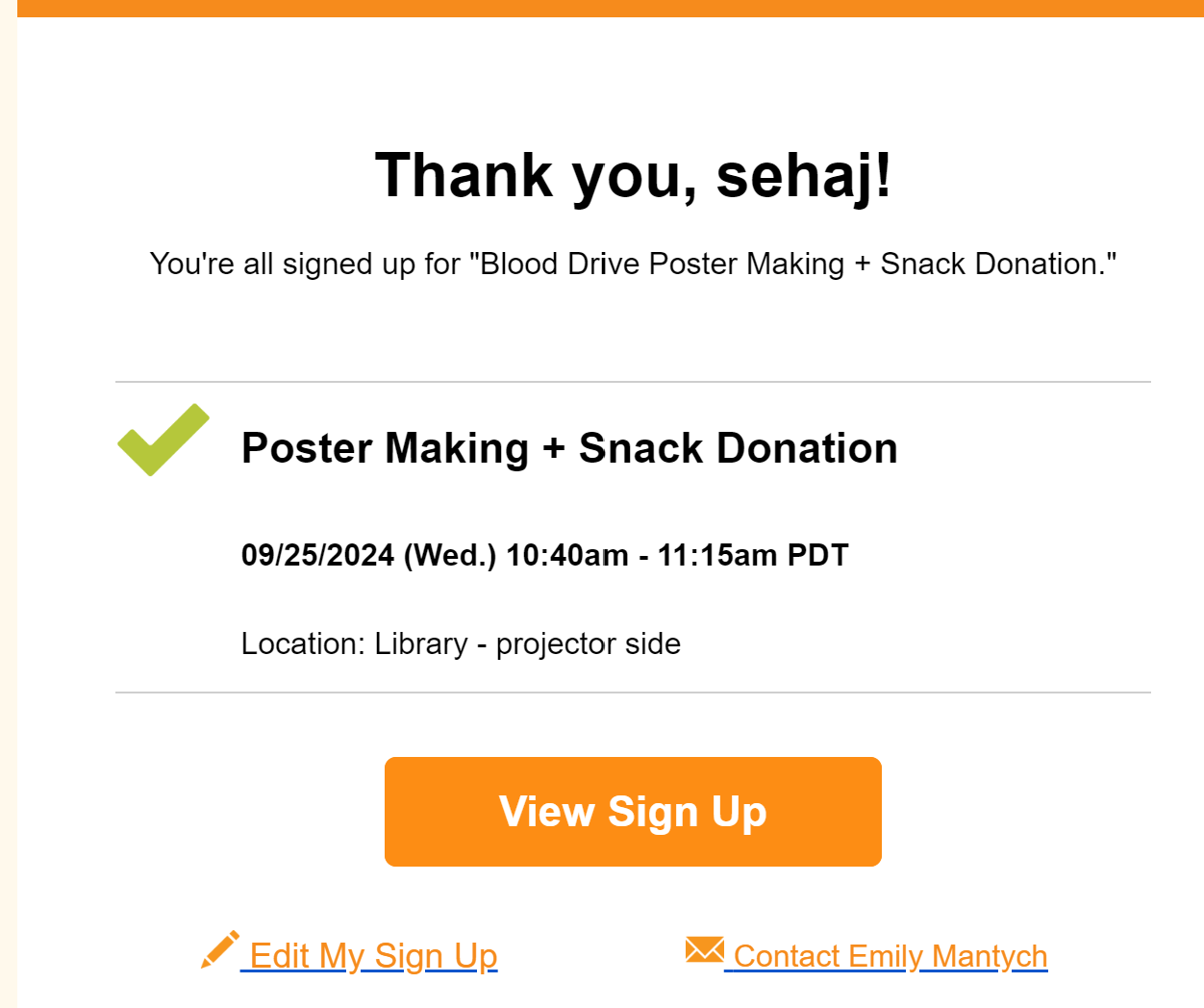Open the Edit My Sign Up link
Viewport: 1204px width, 1008px height.
(x=373, y=956)
